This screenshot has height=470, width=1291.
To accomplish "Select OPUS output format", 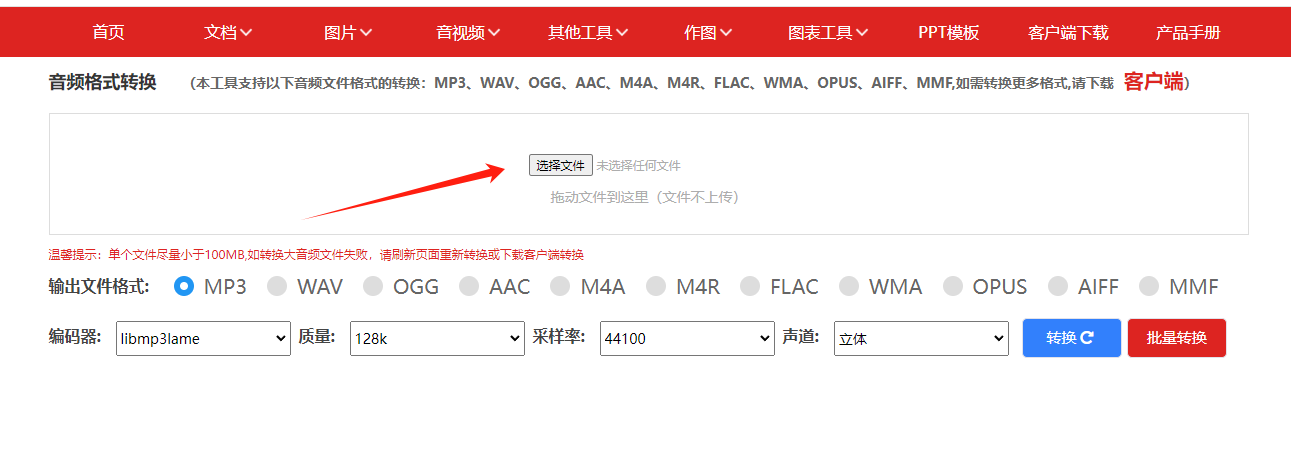I will click(953, 286).
